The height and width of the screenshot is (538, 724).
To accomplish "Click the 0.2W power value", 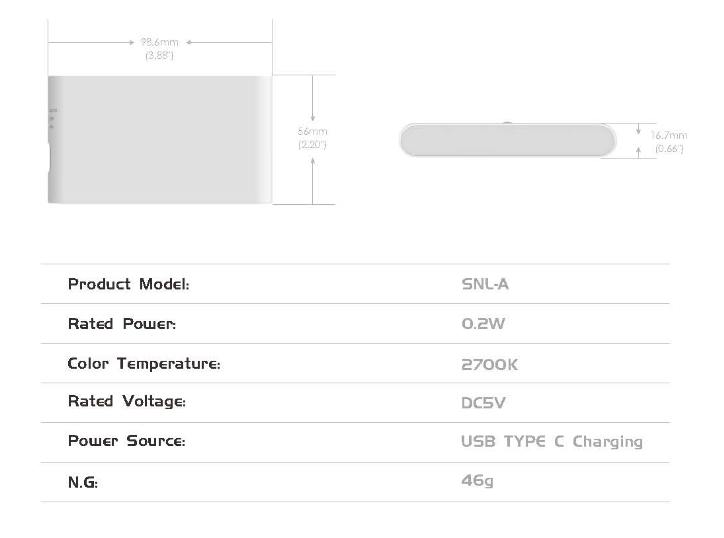I will click(483, 324).
